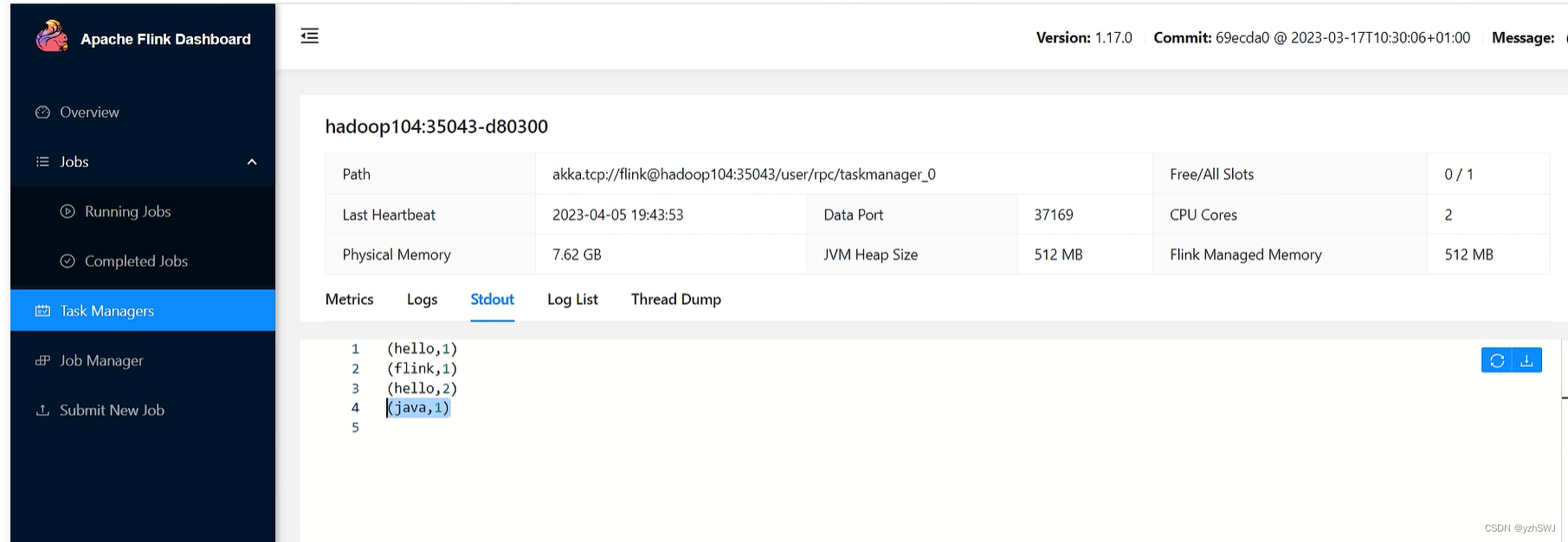Viewport: 1568px width, 542px height.
Task: Collapse the Jobs submenu chevron
Action: click(x=252, y=162)
